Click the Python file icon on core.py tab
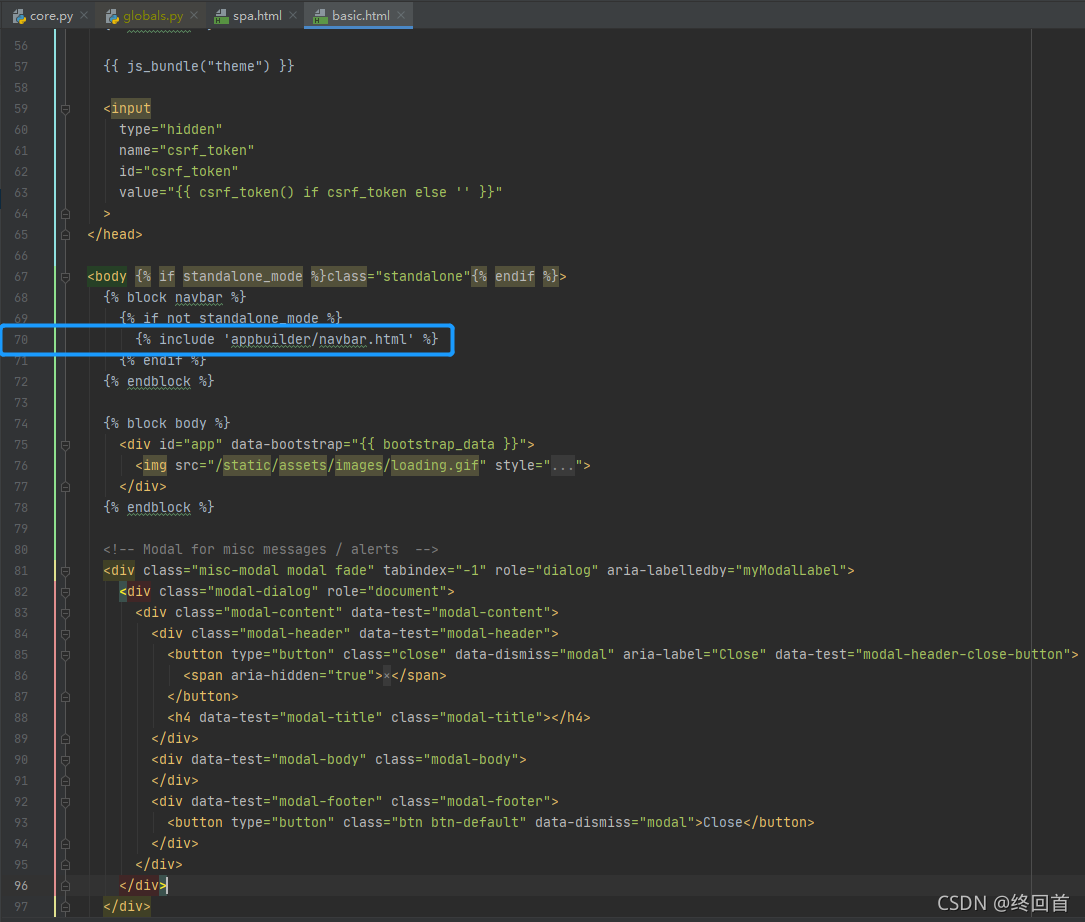 click(19, 16)
